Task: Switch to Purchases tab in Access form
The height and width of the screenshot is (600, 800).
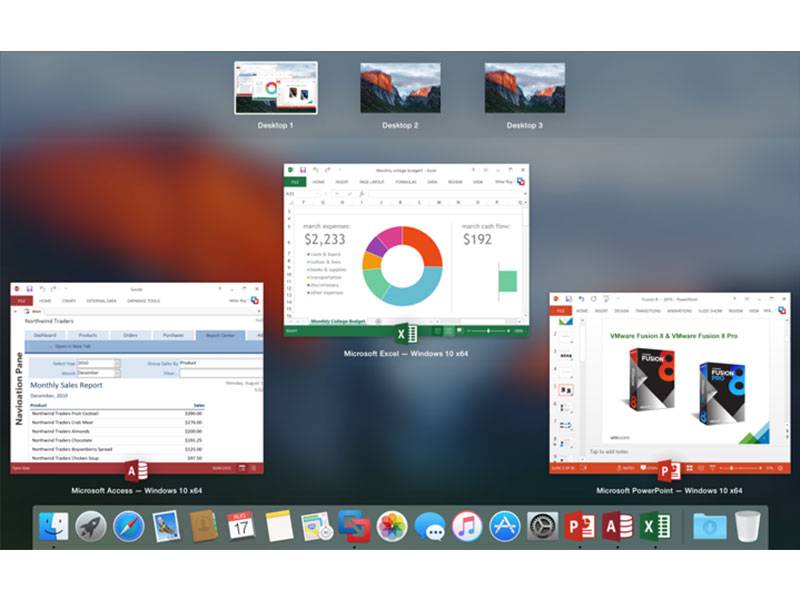Action: click(173, 335)
